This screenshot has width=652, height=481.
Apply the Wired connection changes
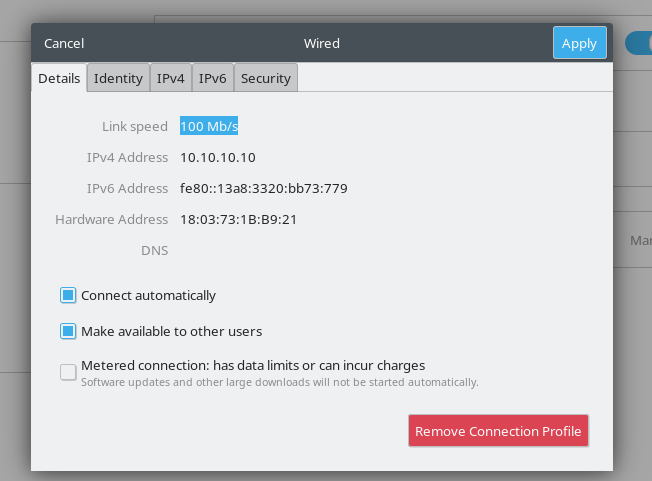pos(579,43)
